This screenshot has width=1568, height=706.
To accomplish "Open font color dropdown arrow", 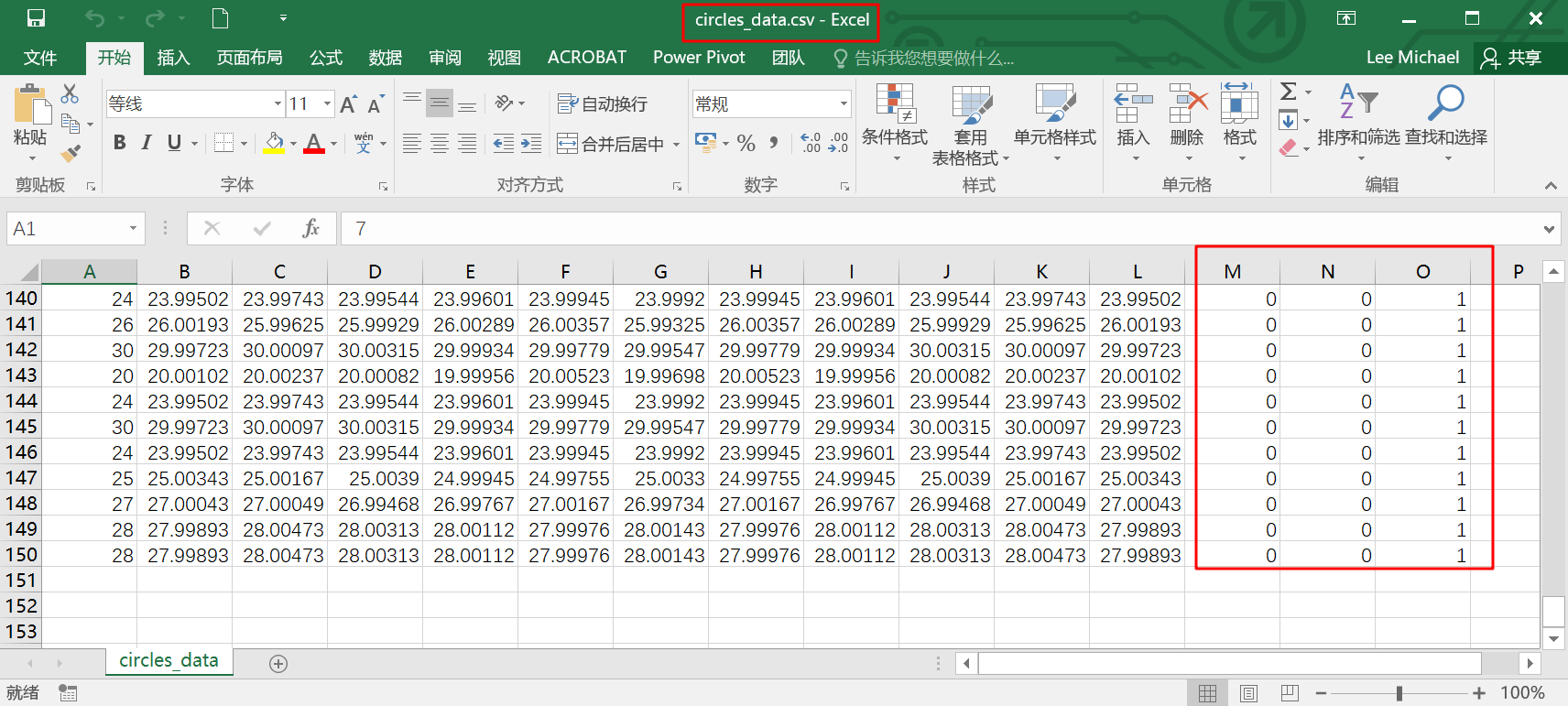I will coord(333,144).
